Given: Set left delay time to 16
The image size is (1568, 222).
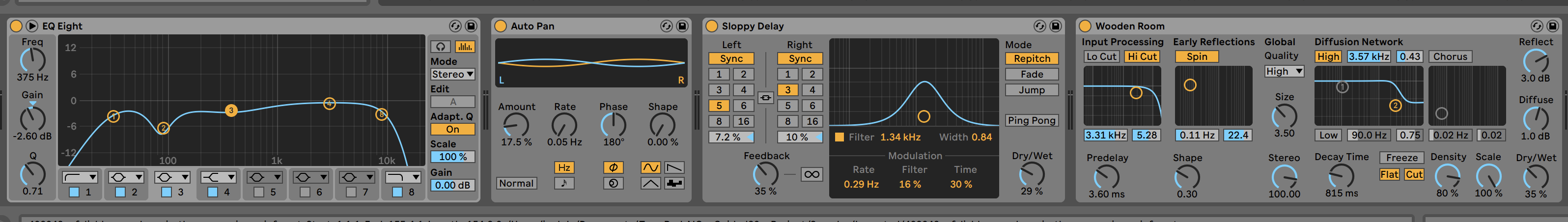Looking at the screenshot, I should coord(743,121).
